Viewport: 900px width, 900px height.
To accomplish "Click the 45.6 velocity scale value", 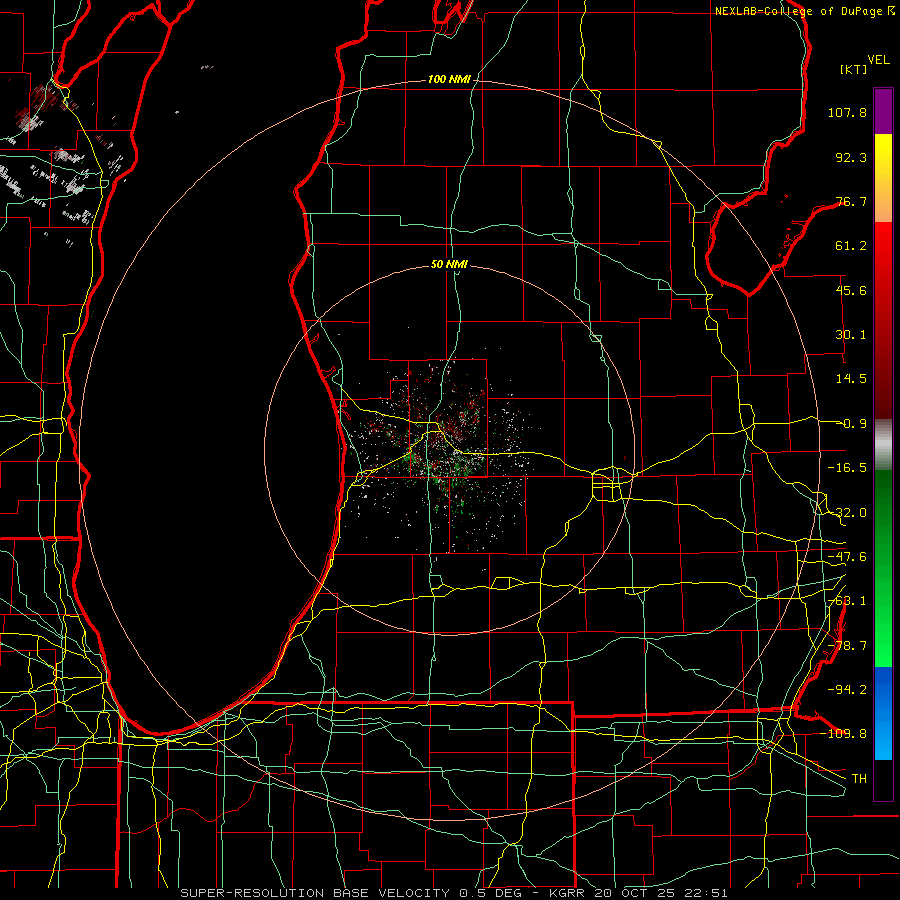I will coord(851,290).
